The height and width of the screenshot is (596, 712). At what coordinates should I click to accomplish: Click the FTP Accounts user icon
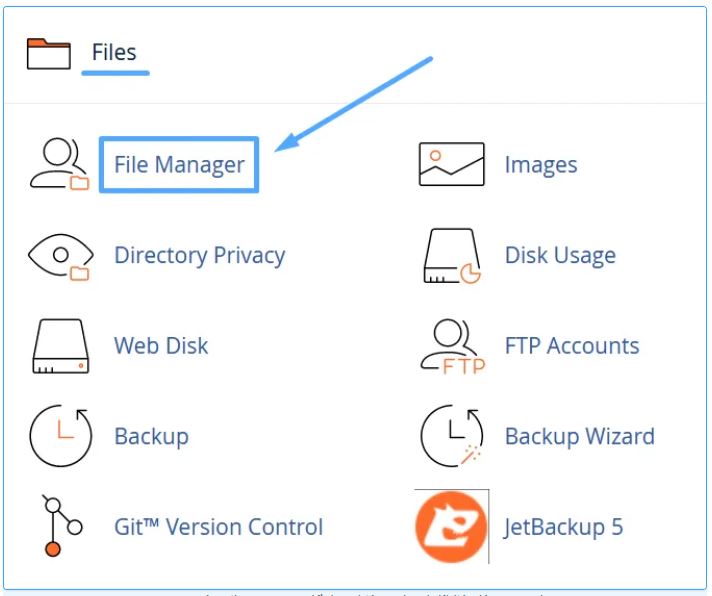click(x=453, y=347)
